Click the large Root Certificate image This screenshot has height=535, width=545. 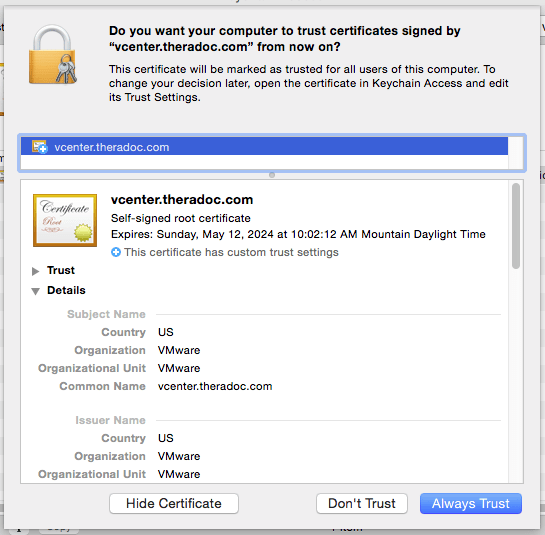pos(65,220)
